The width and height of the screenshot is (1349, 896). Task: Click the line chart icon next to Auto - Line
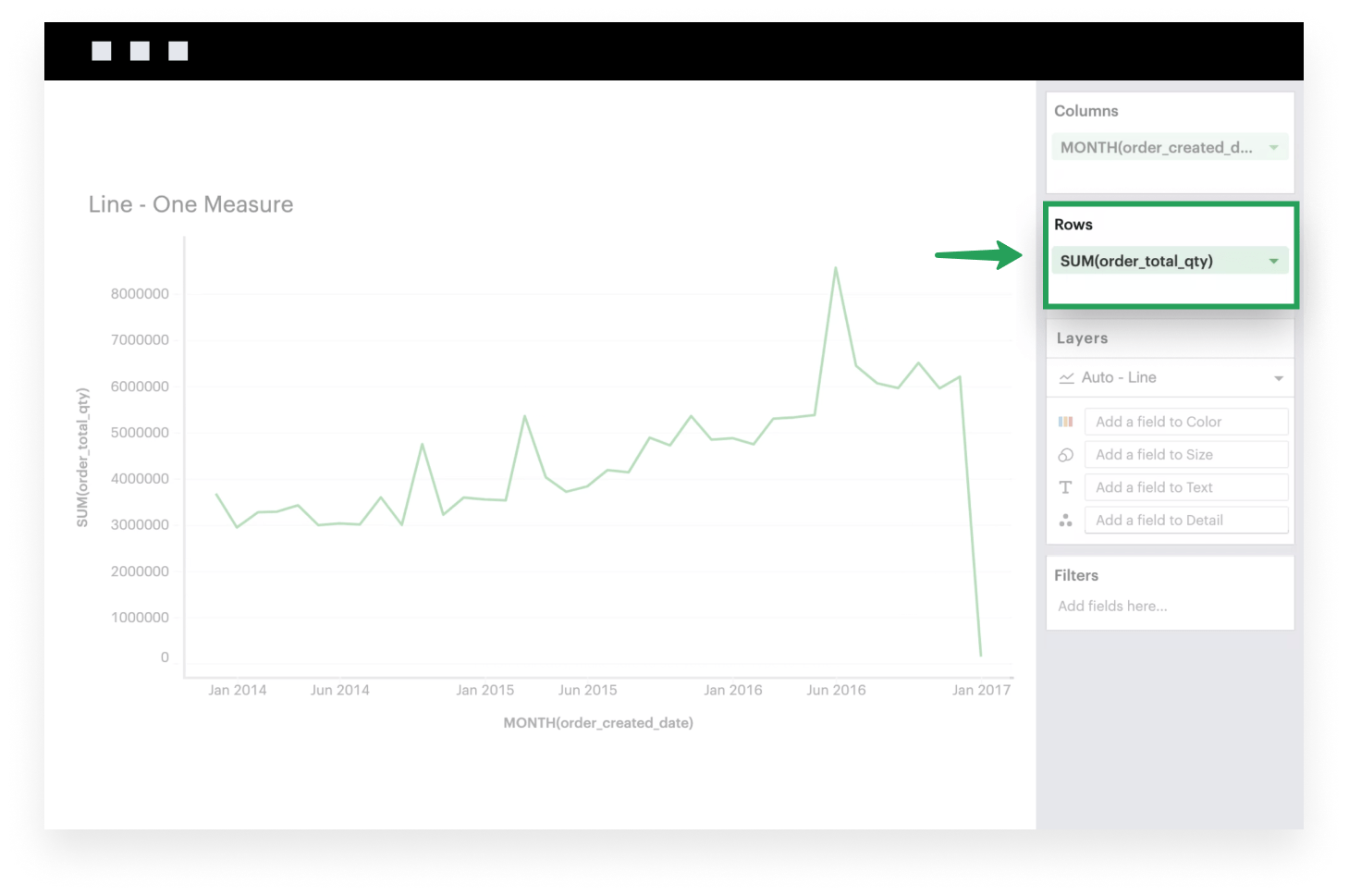pos(1066,378)
